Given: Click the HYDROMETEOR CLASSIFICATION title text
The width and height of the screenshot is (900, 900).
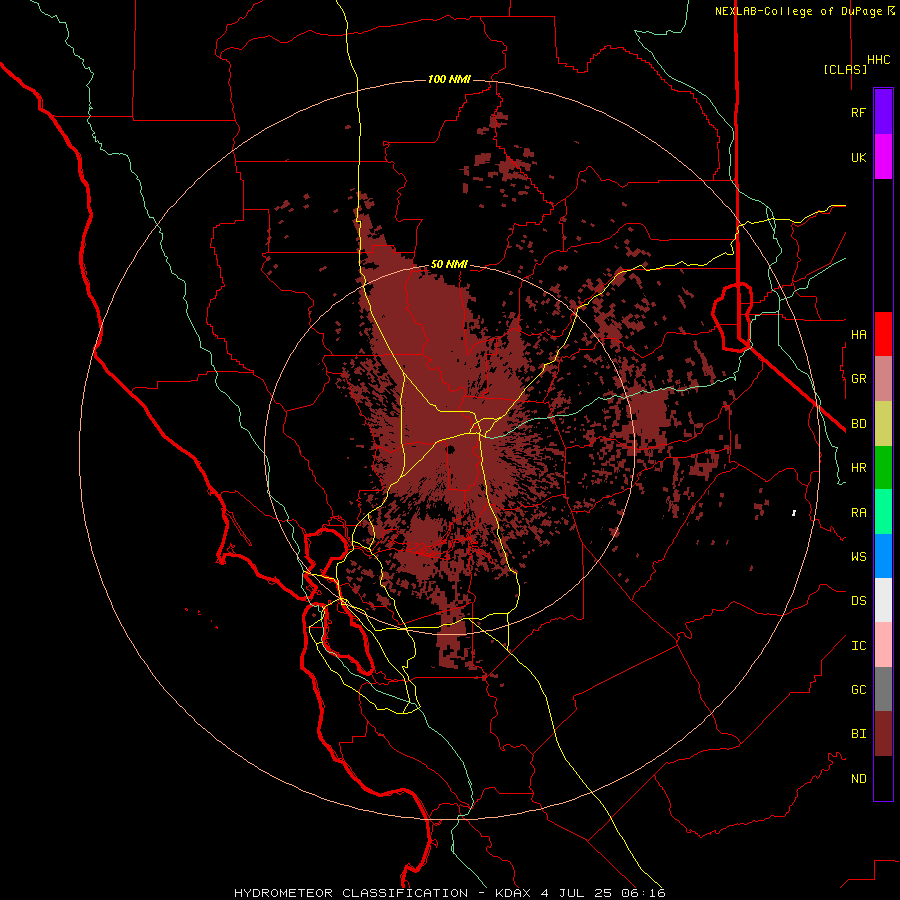Looking at the screenshot, I should pyautogui.click(x=351, y=893).
